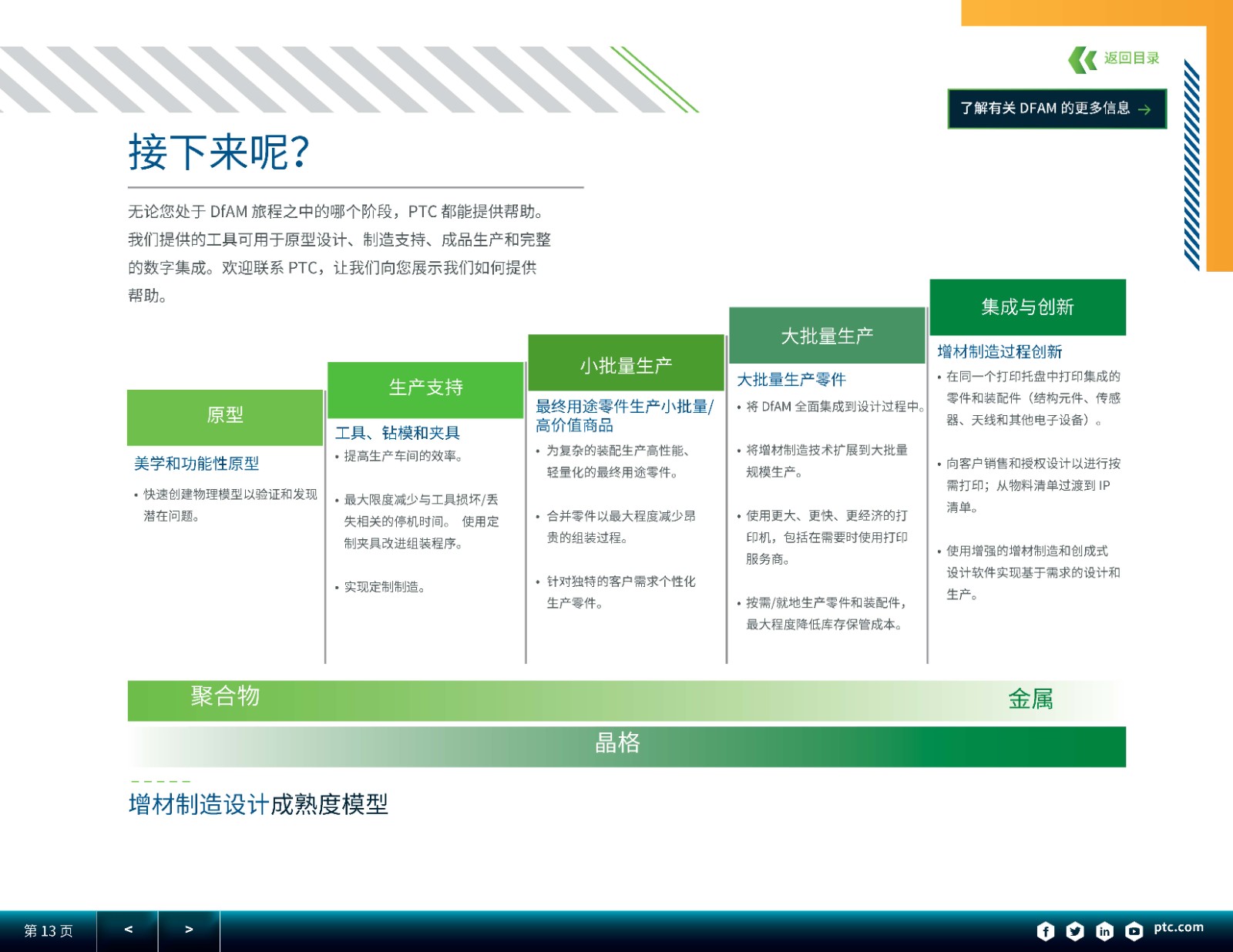Click the 大批量生产零件 subheading
Viewport: 1233px width, 952px height.
[x=791, y=380]
